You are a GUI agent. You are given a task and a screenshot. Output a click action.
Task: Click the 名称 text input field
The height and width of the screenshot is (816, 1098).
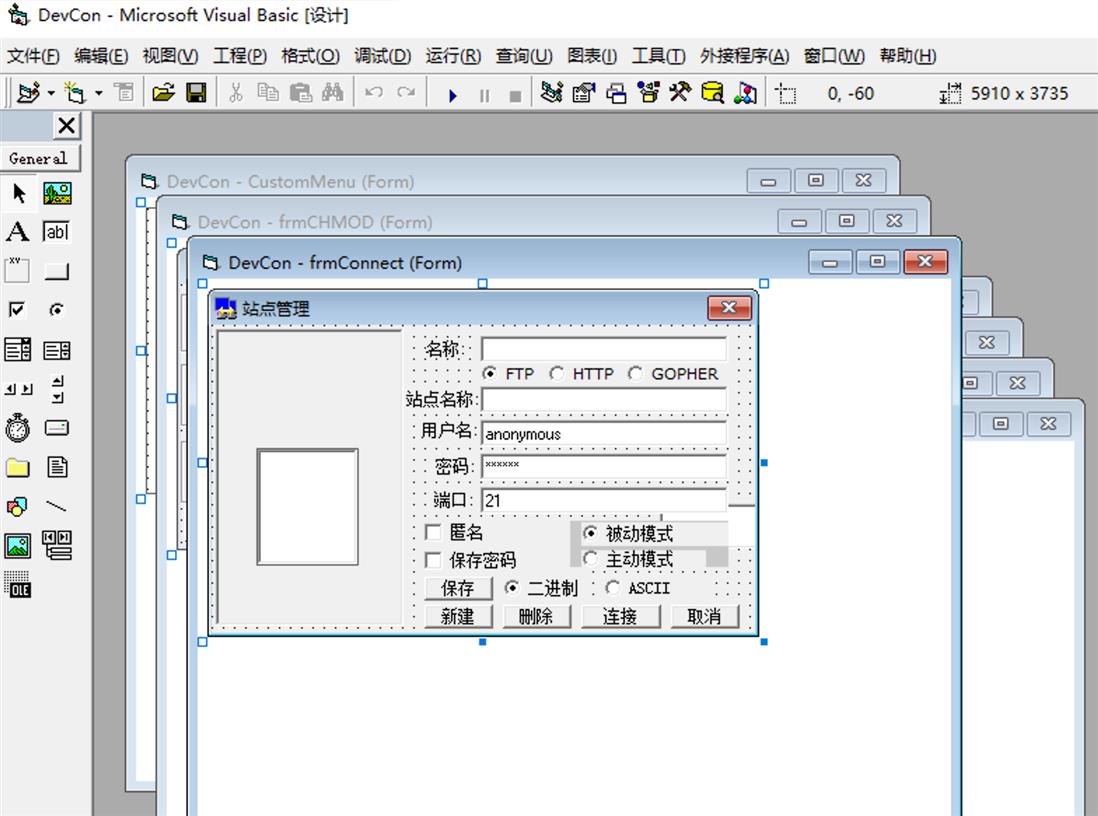point(604,349)
